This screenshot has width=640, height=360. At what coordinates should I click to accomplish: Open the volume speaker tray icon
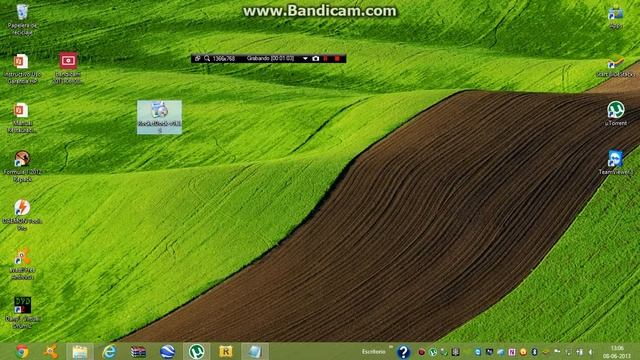(x=590, y=352)
